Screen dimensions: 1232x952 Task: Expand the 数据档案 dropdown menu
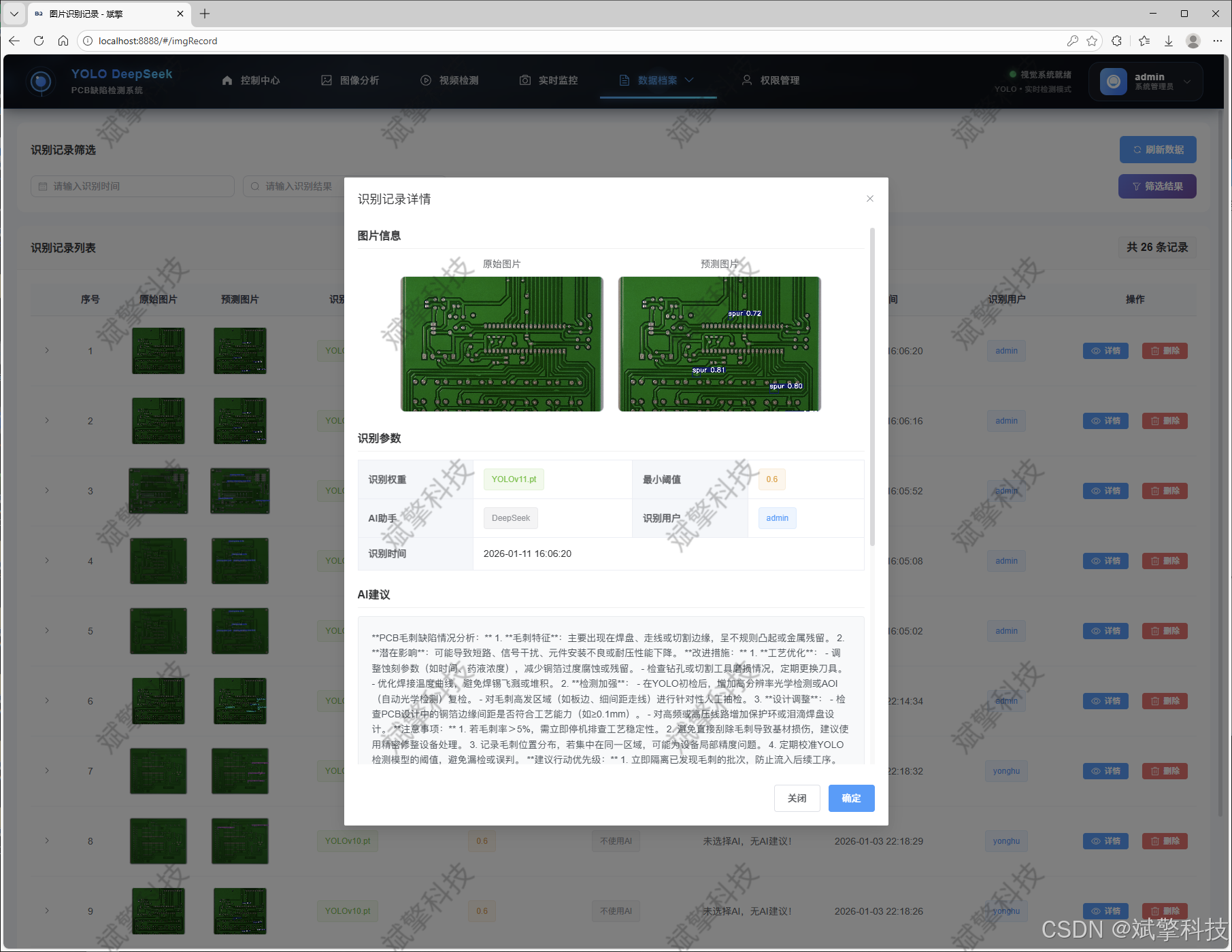657,80
